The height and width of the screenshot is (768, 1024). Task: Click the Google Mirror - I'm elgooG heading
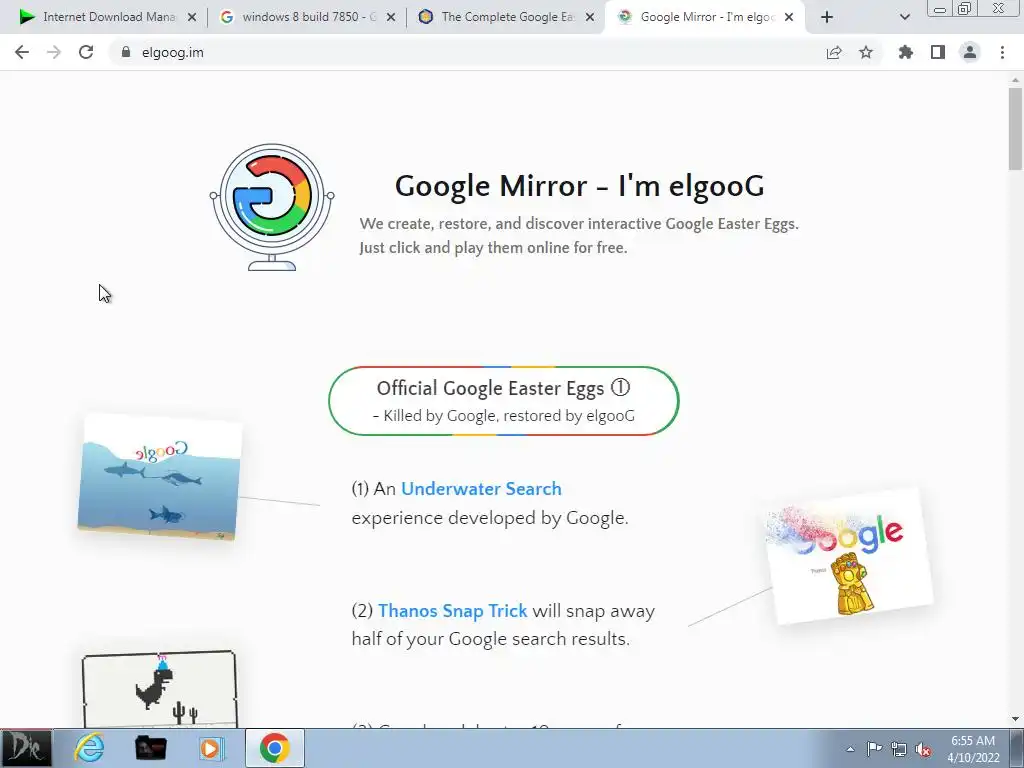tap(579, 185)
